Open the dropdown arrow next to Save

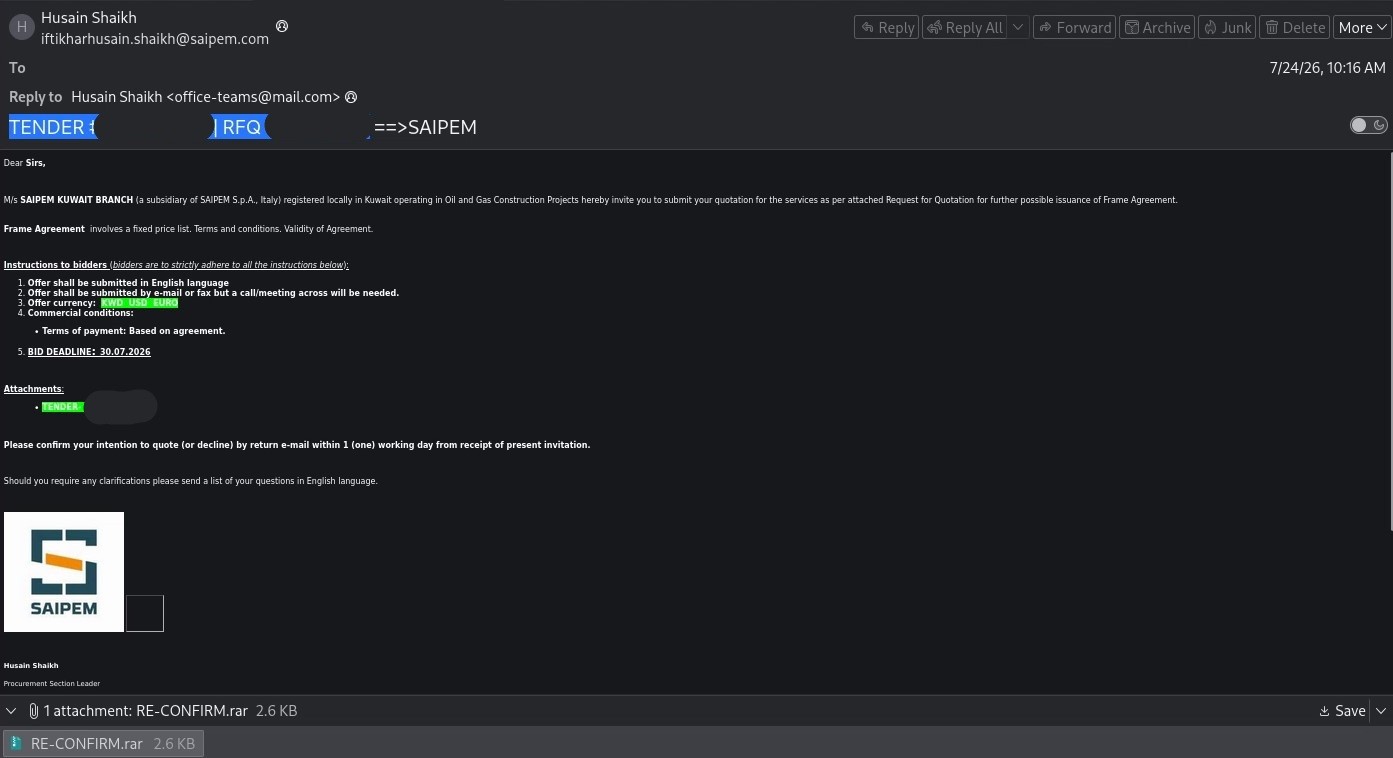point(1381,711)
